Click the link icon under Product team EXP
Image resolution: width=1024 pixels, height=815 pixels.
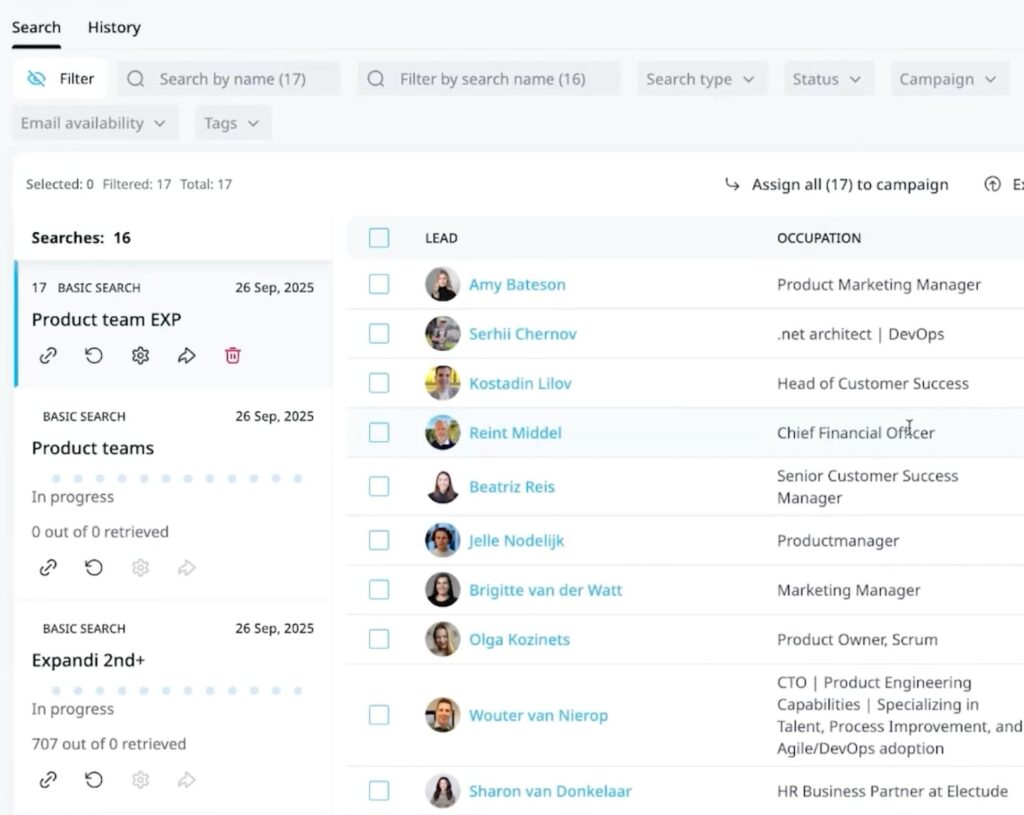coord(48,356)
